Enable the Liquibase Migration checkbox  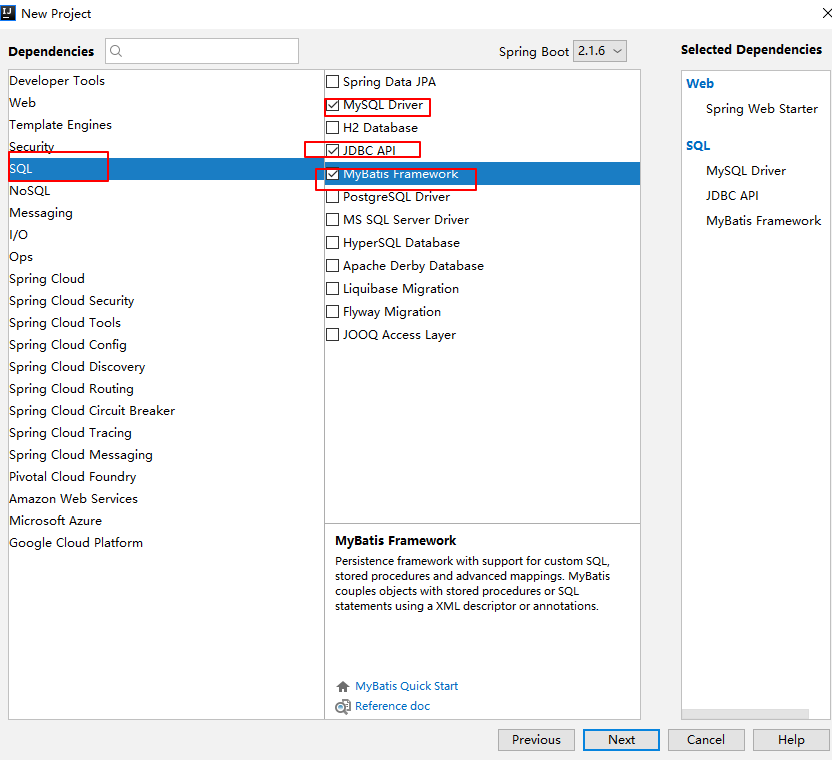click(333, 289)
